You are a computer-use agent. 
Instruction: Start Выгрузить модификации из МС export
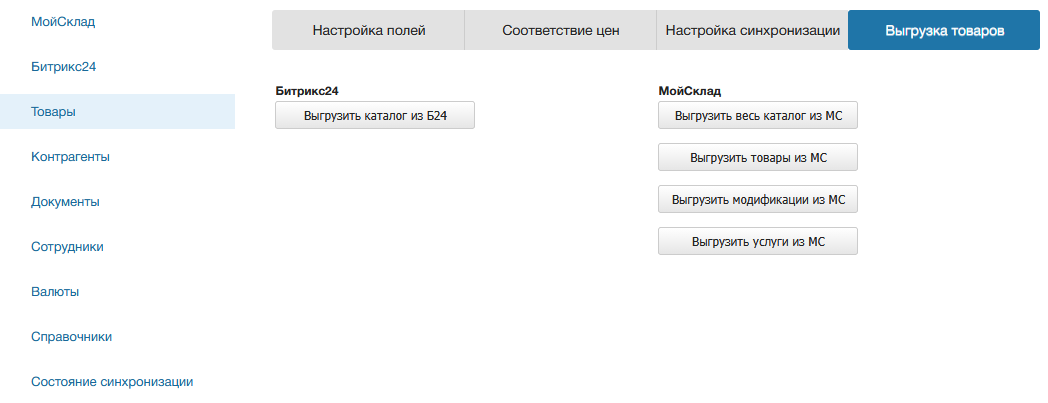tap(758, 200)
